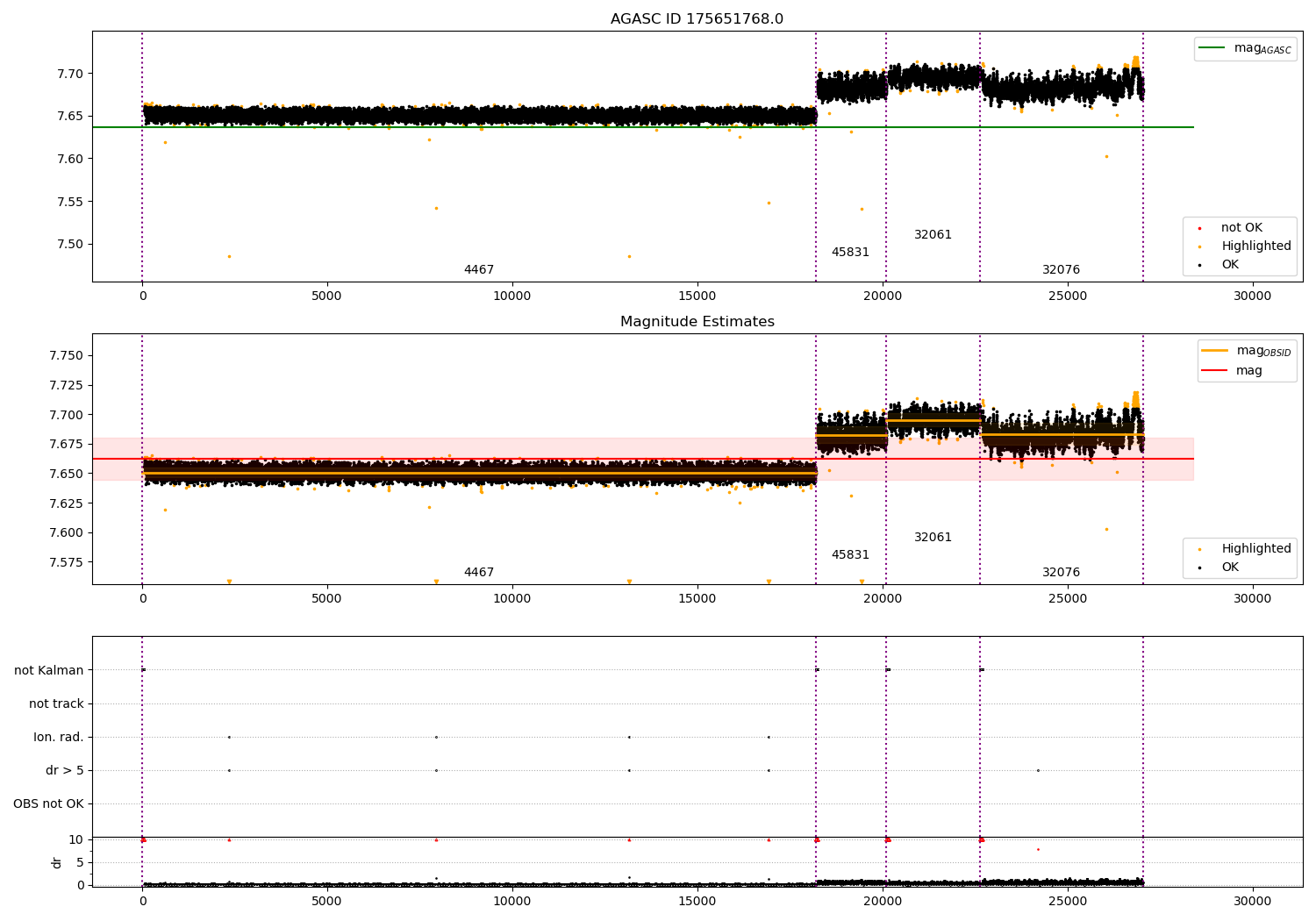This screenshot has height=921, width=1316.
Task: Click the 10 tick on the dr axis
Action: pos(75,840)
